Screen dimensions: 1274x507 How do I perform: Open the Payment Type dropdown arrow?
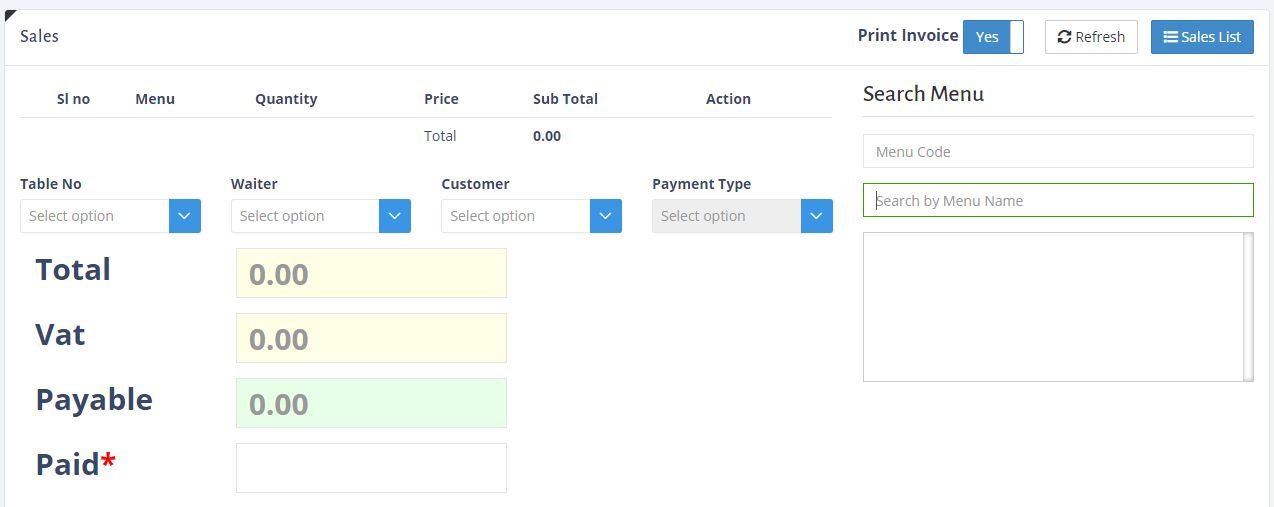click(817, 216)
